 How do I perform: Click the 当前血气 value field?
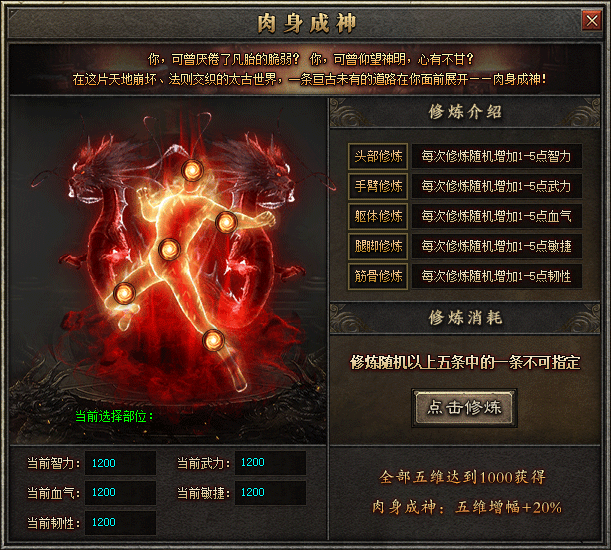point(120,493)
